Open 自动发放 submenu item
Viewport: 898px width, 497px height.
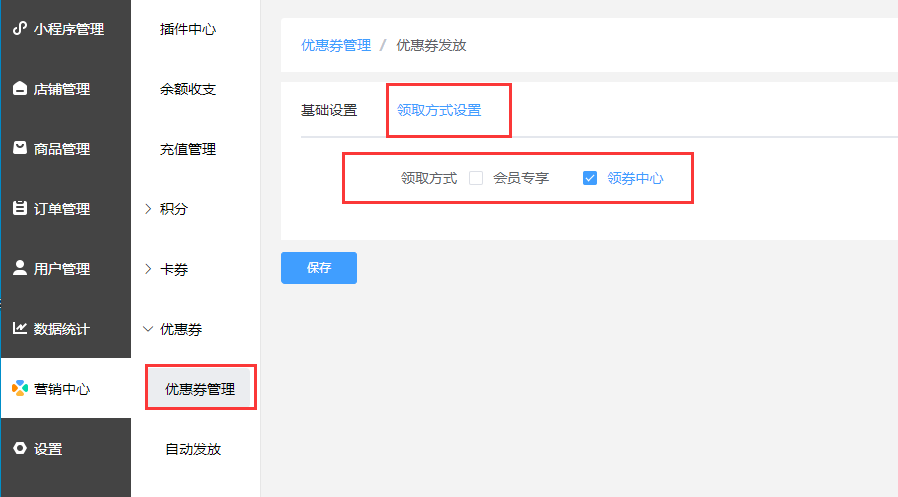pyautogui.click(x=194, y=449)
